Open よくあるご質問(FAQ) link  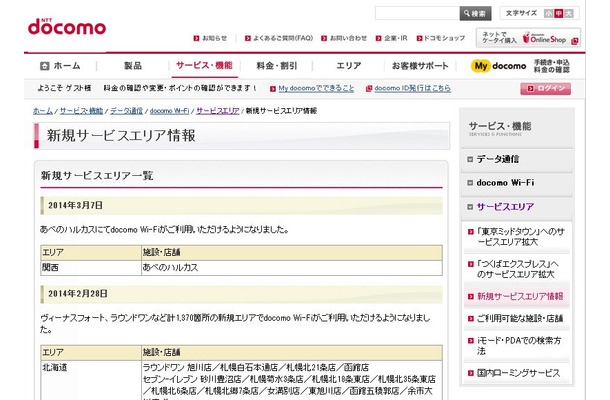(x=283, y=38)
